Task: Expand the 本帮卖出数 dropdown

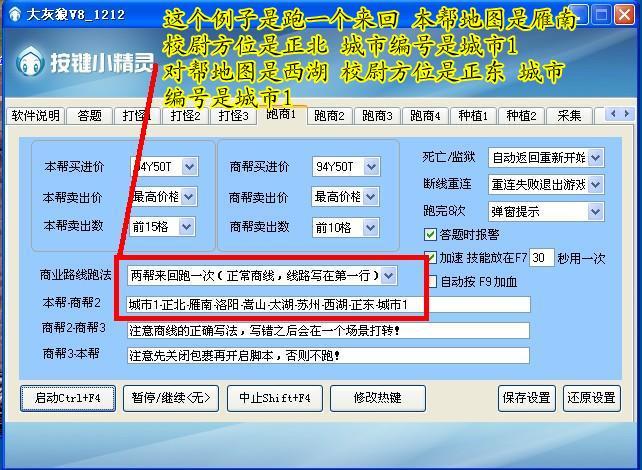Action: [187, 227]
